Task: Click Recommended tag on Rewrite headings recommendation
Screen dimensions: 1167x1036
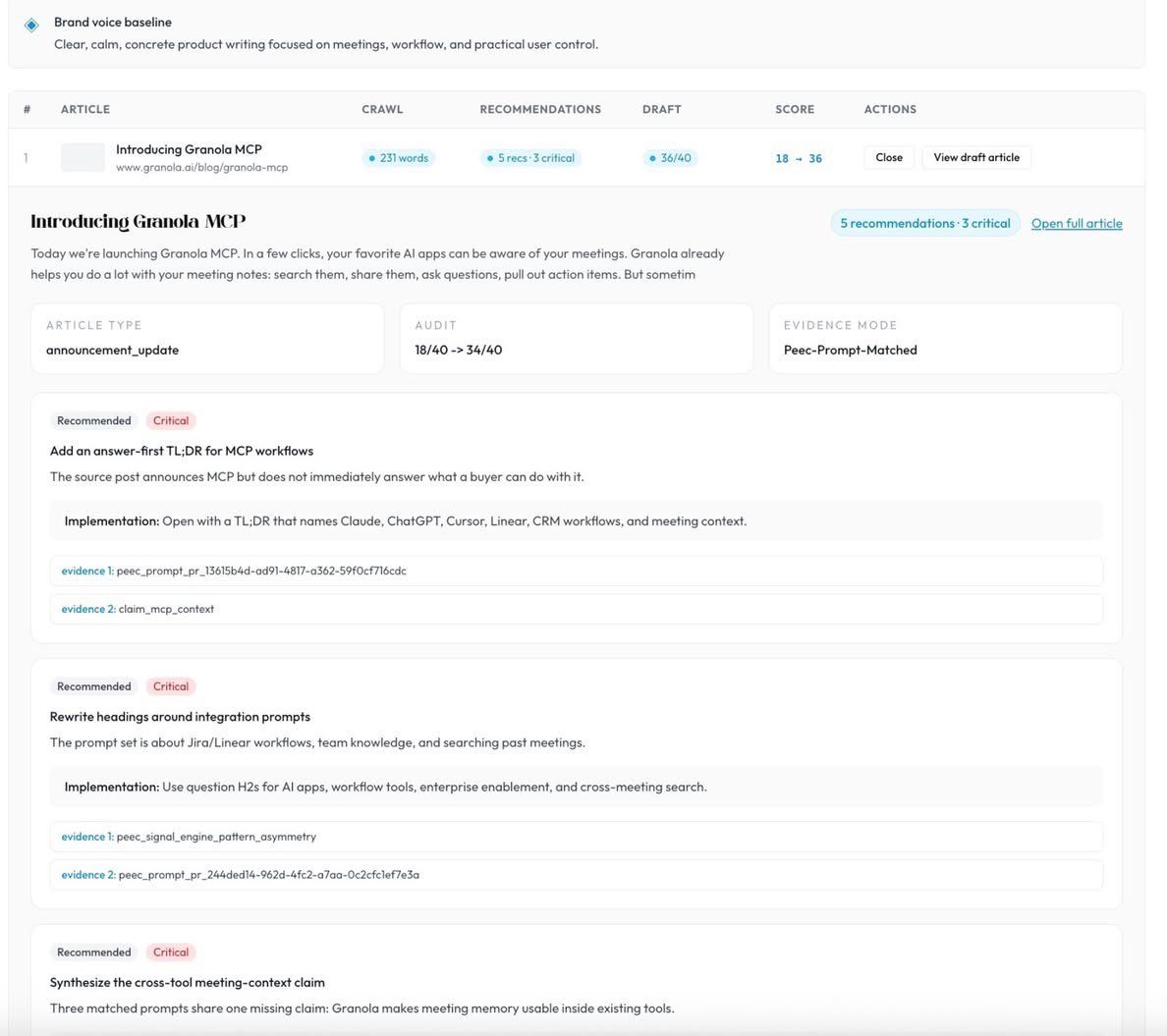Action: tap(93, 686)
